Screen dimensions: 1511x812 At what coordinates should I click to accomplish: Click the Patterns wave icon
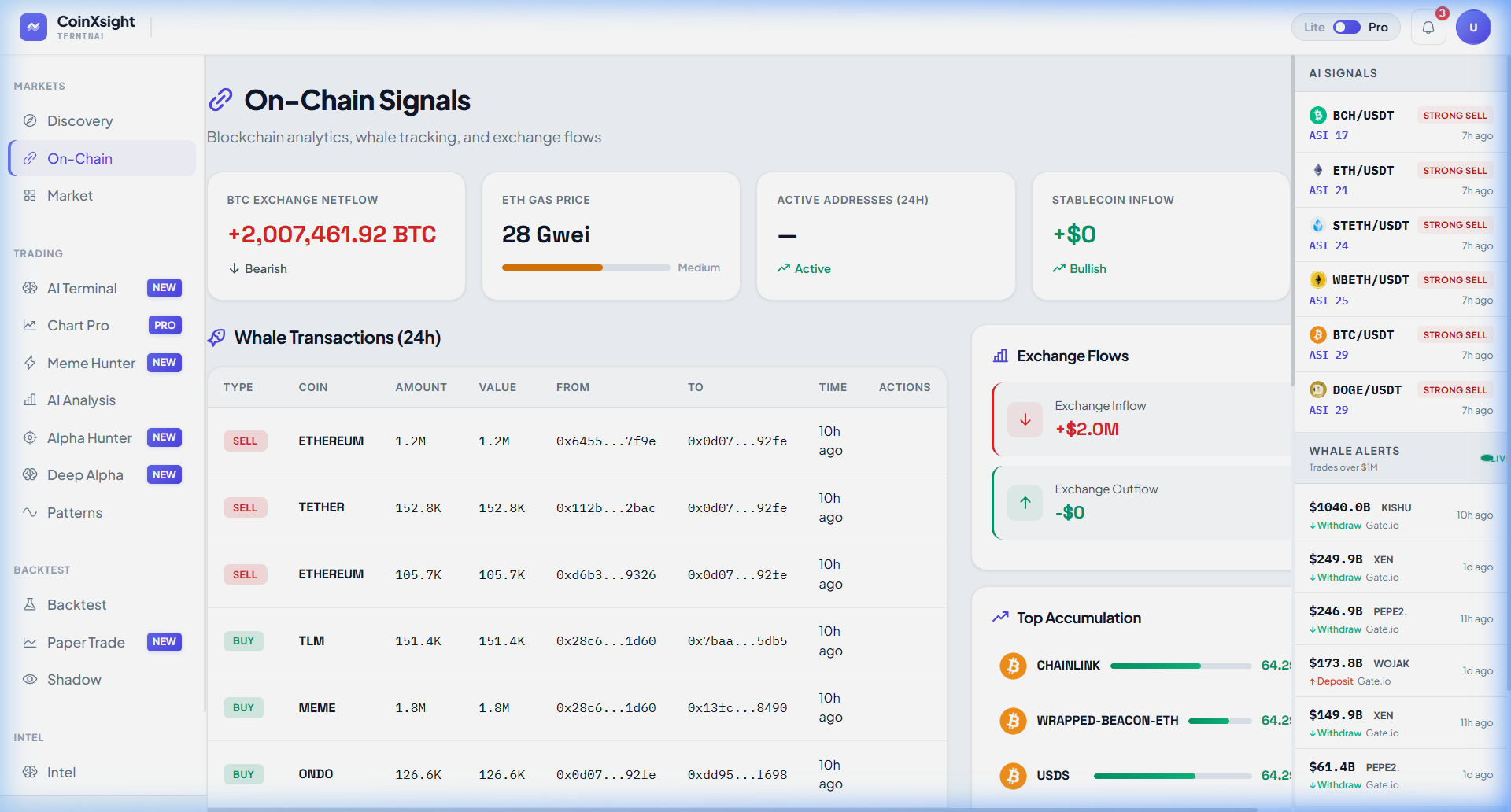30,512
